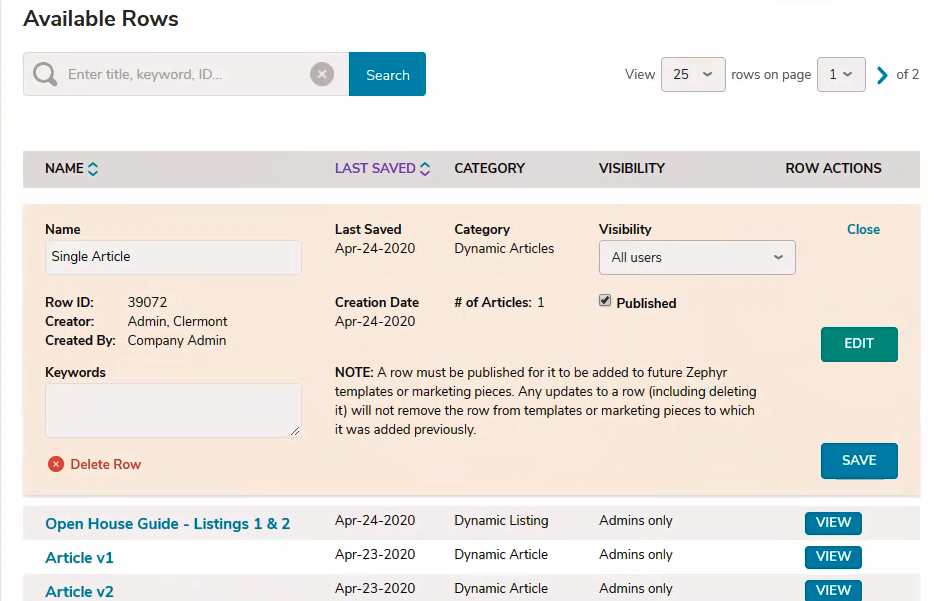This screenshot has height=601, width=940.
Task: Go to next page with chevron arrow
Action: [882, 75]
